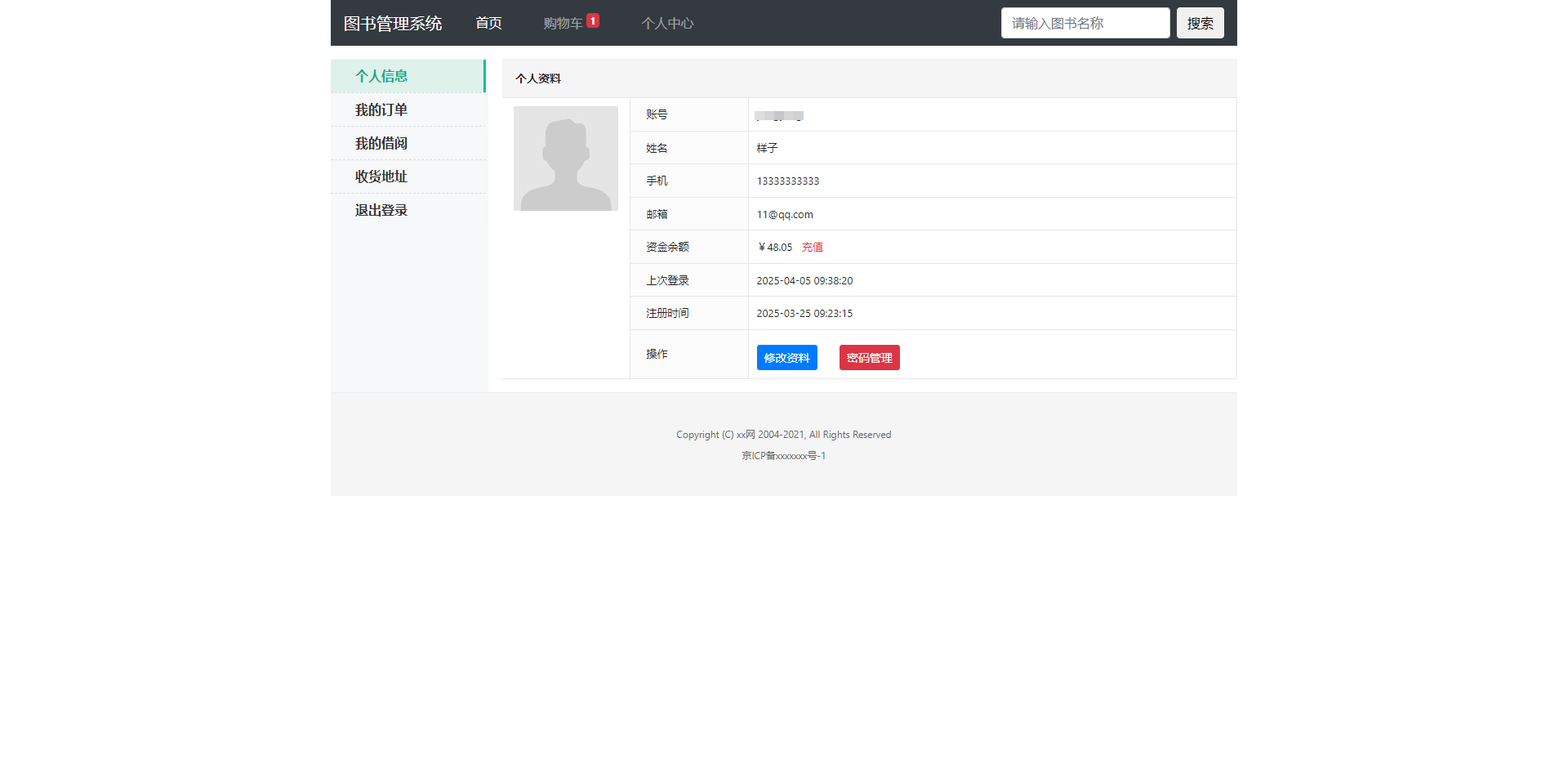The image size is (1568, 764).
Task: Go to 首页 in the navigation bar
Action: click(x=488, y=23)
